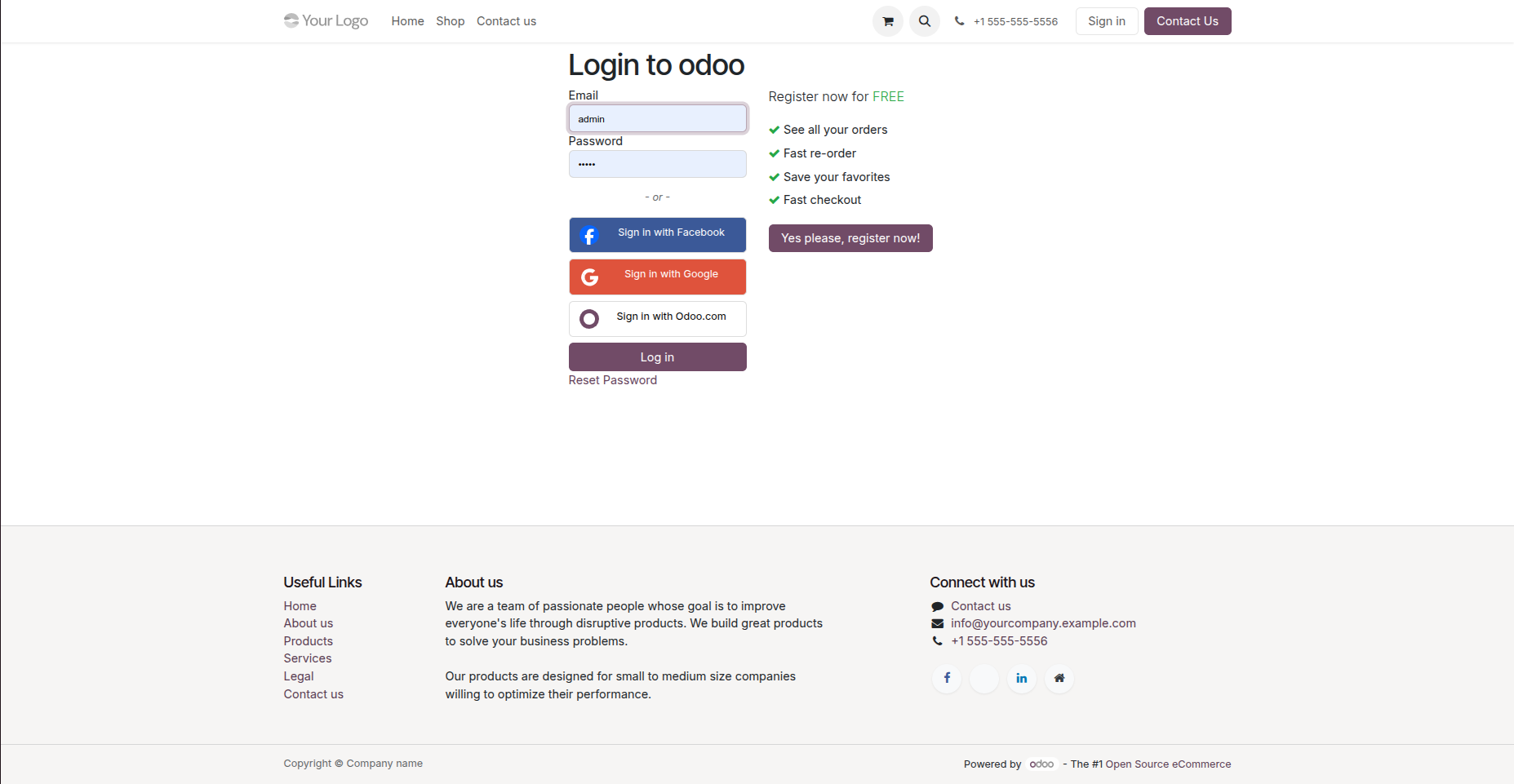The height and width of the screenshot is (784, 1514).
Task: Open LinkedIn social icon in footer
Action: tap(1022, 678)
